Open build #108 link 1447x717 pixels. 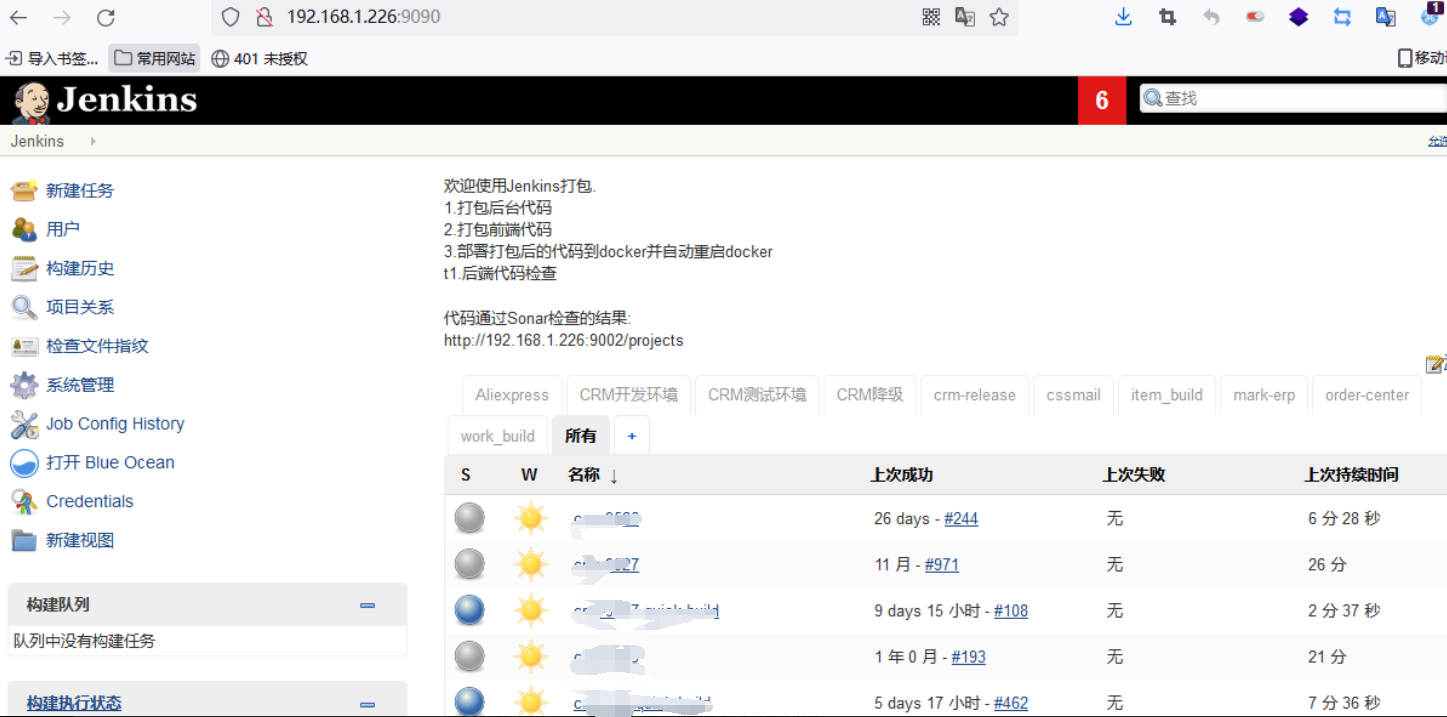tap(1011, 611)
